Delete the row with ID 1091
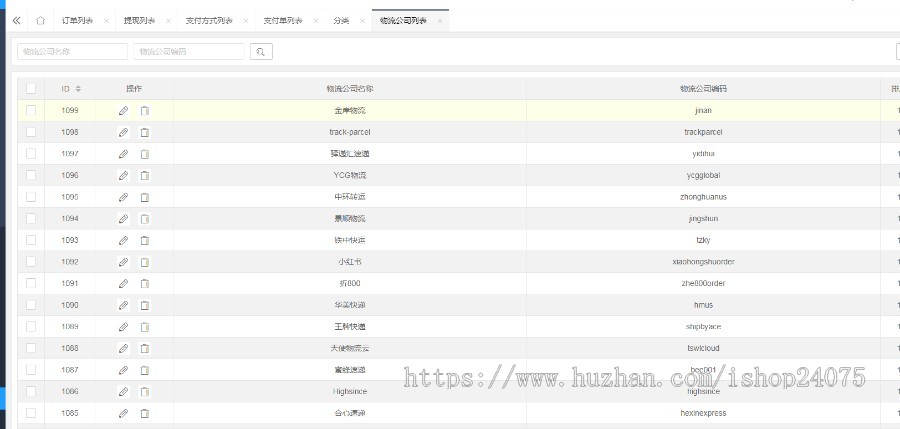900x429 pixels. pos(145,284)
